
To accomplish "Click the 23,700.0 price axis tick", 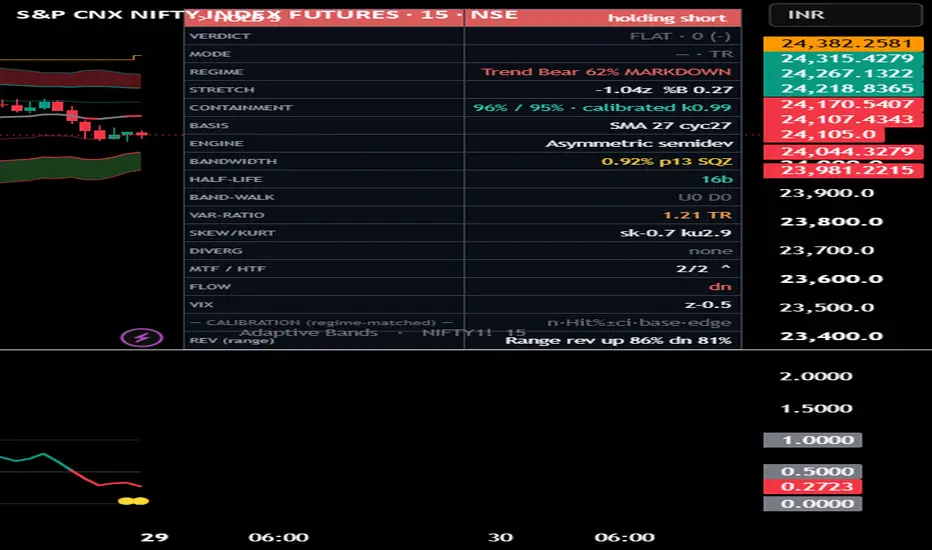I will click(x=827, y=250).
